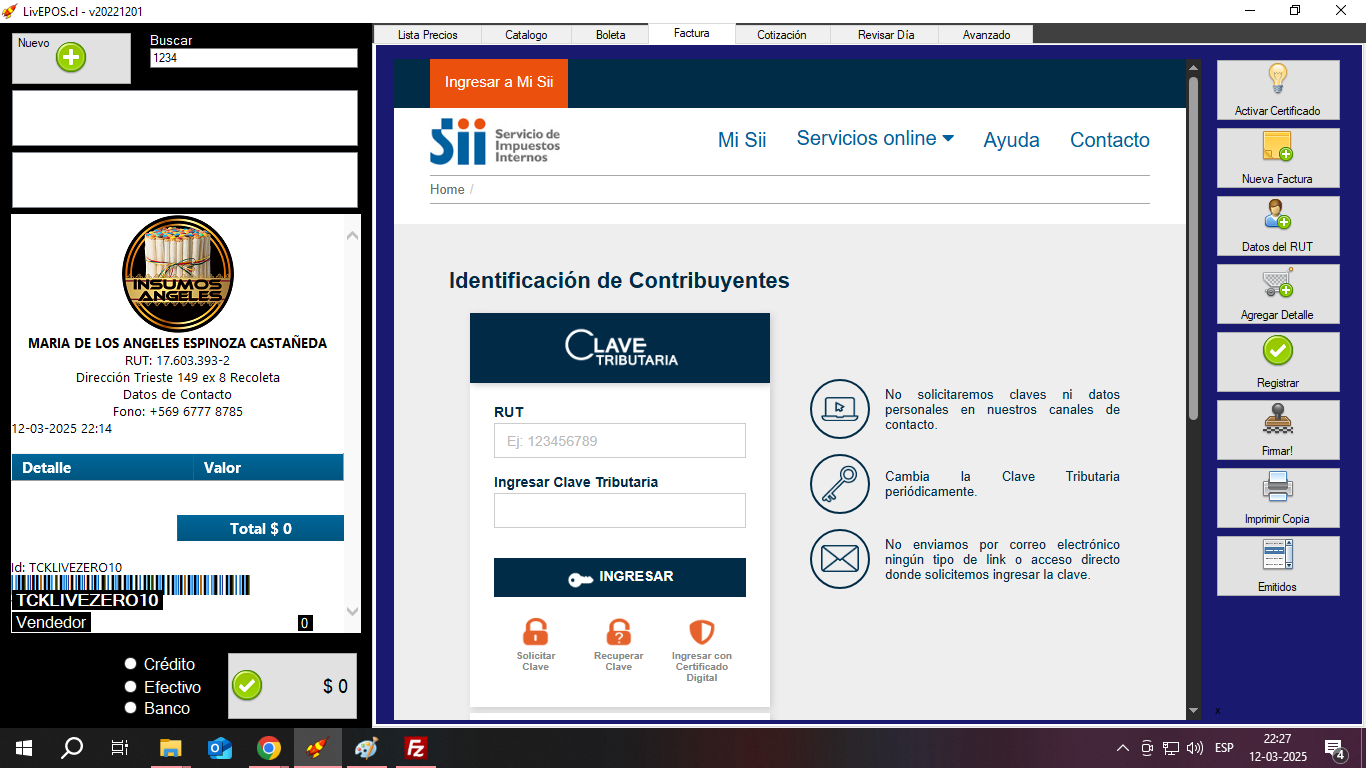Viewport: 1366px width, 768px height.
Task: Open Paint app in taskbar
Action: [367, 747]
